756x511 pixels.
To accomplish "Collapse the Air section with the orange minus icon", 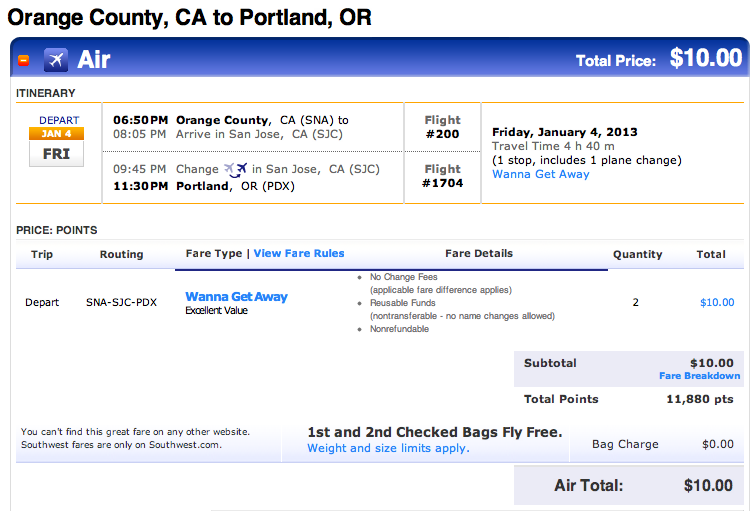I will pos(23,60).
